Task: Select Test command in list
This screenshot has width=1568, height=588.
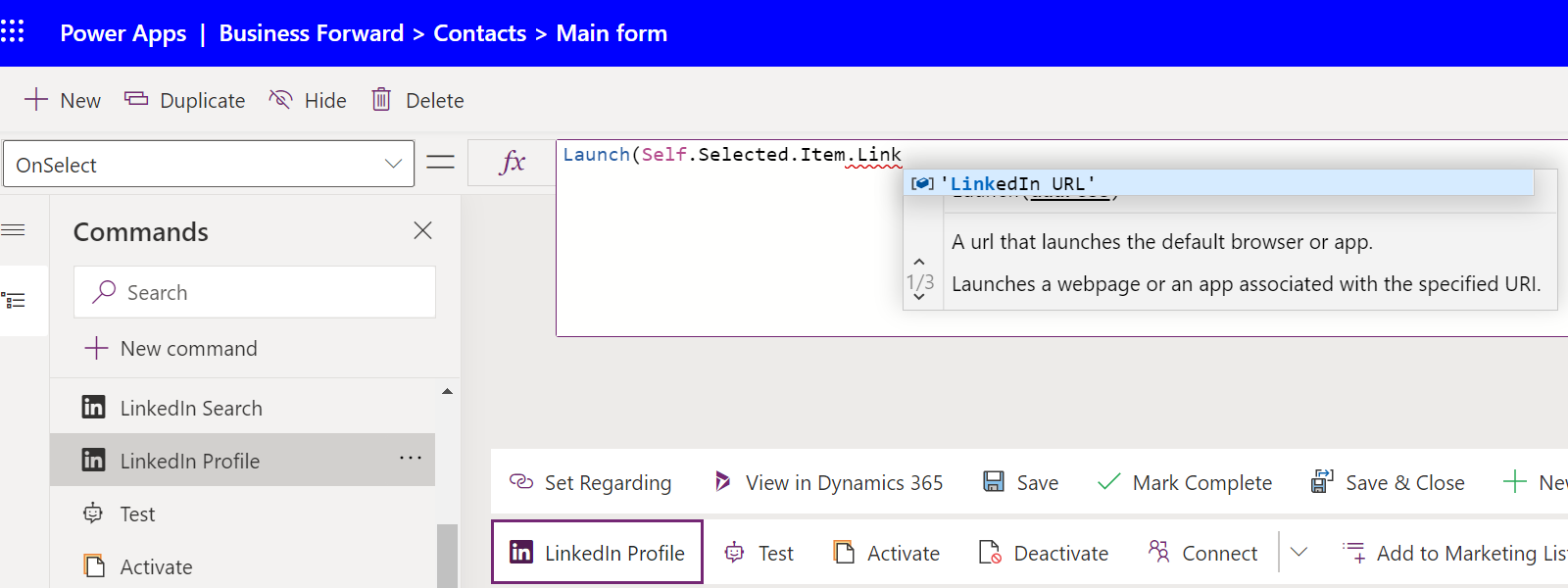Action: (x=242, y=514)
